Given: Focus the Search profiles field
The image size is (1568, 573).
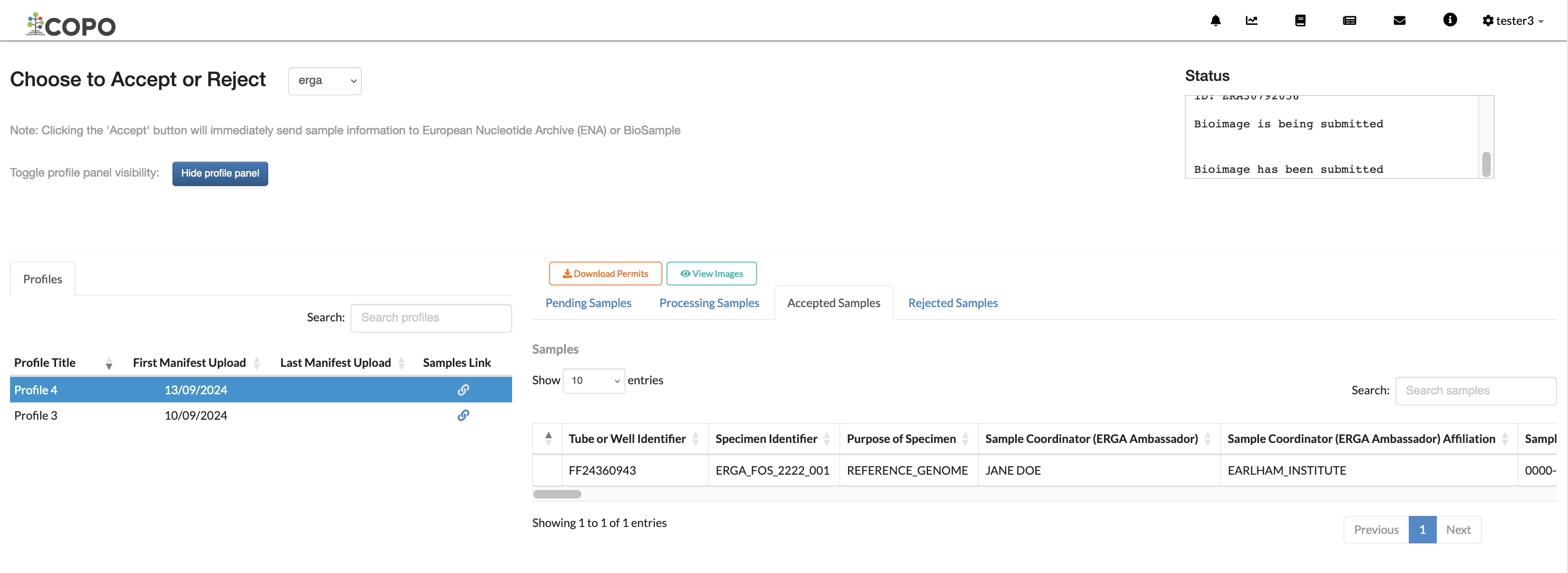Looking at the screenshot, I should (431, 318).
